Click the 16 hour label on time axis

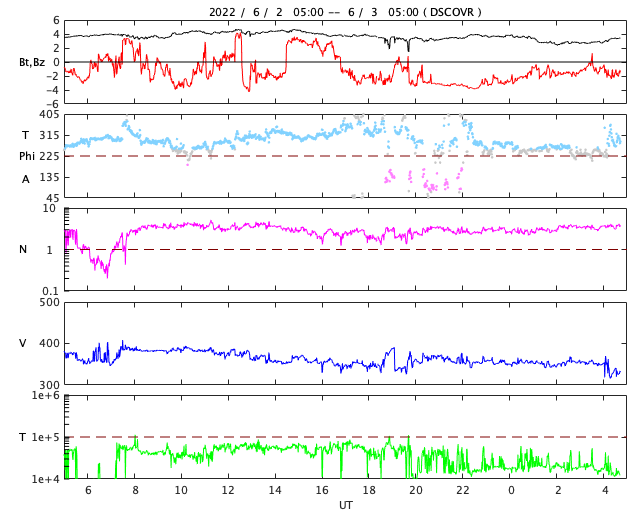pyautogui.click(x=322, y=490)
